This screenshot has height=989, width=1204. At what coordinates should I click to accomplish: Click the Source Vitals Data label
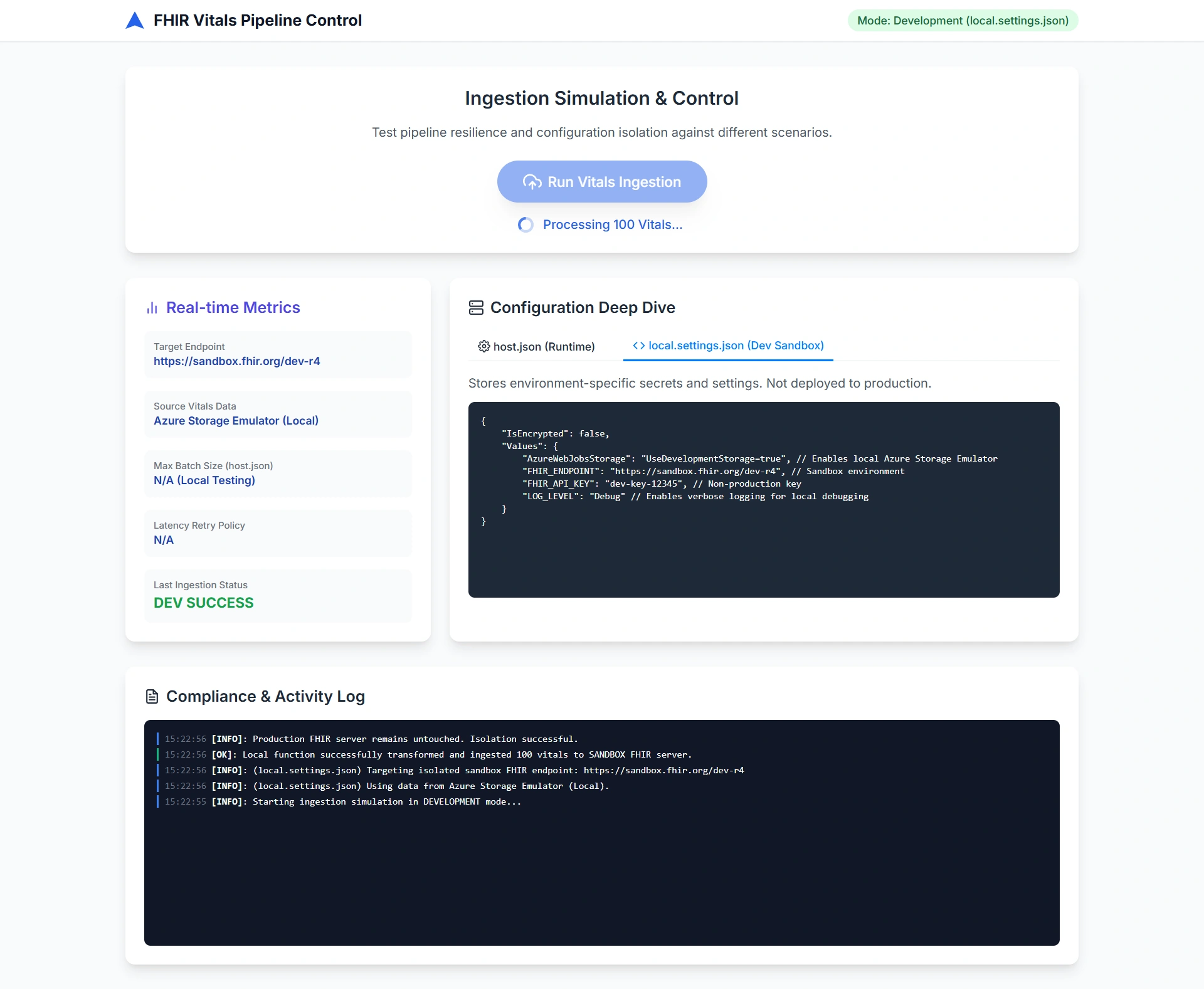pos(195,406)
